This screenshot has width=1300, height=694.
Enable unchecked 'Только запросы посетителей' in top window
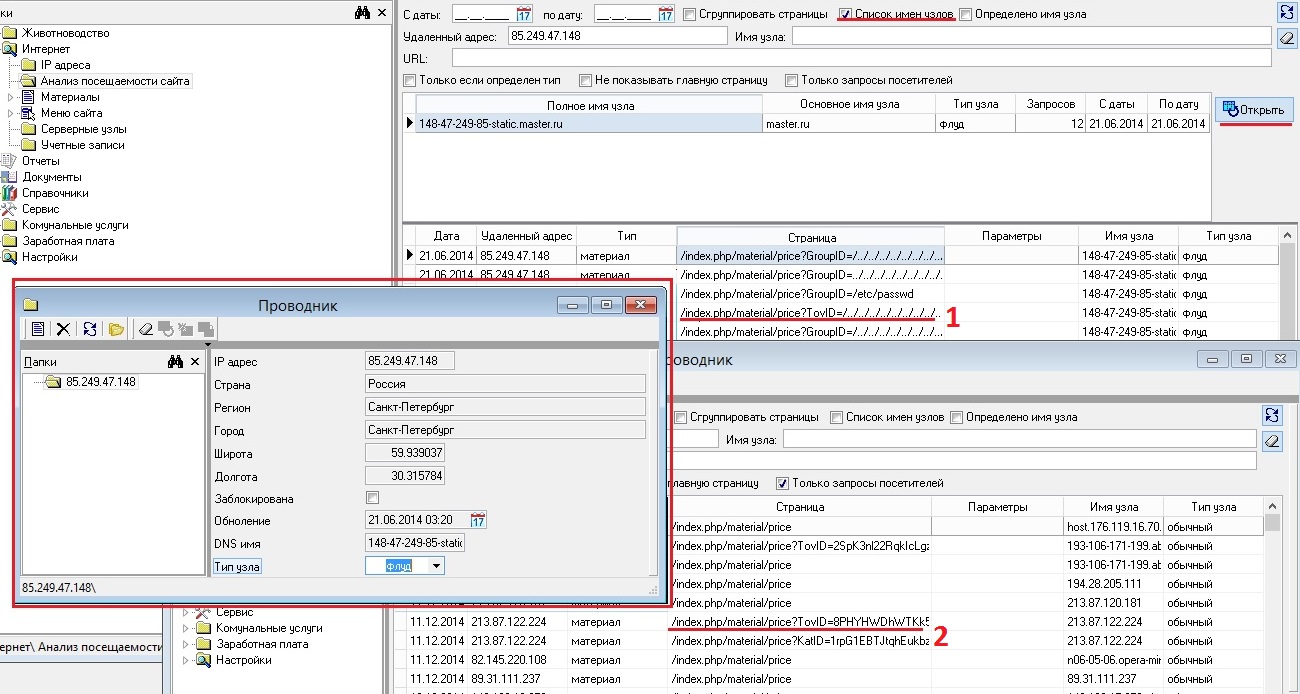pyautogui.click(x=791, y=80)
